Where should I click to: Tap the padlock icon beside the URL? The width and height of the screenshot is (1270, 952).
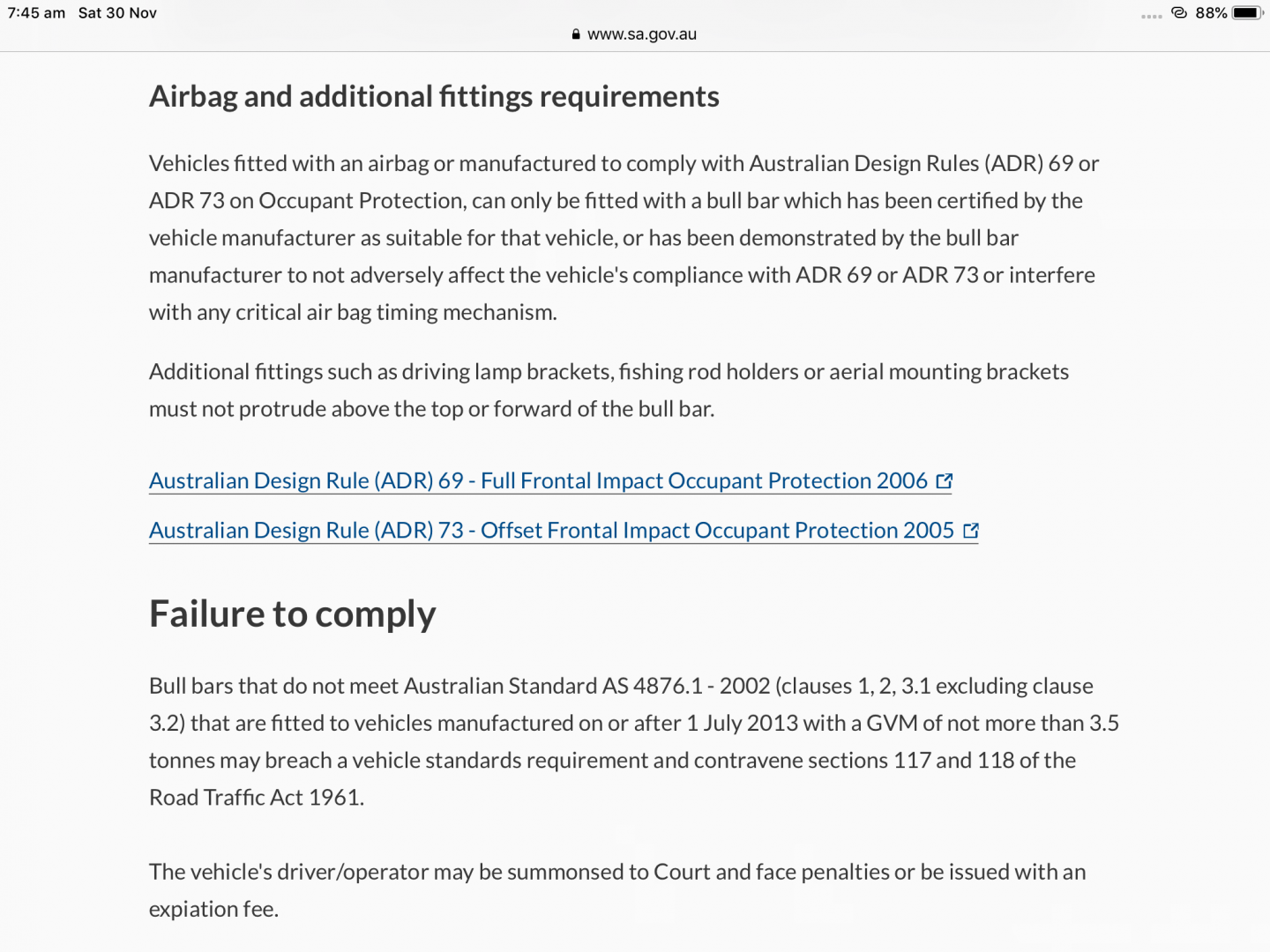[x=576, y=34]
